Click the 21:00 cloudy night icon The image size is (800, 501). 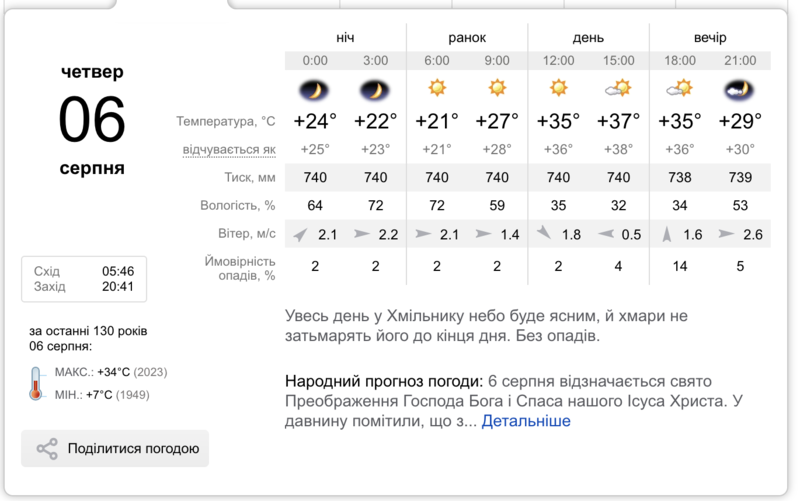point(739,90)
